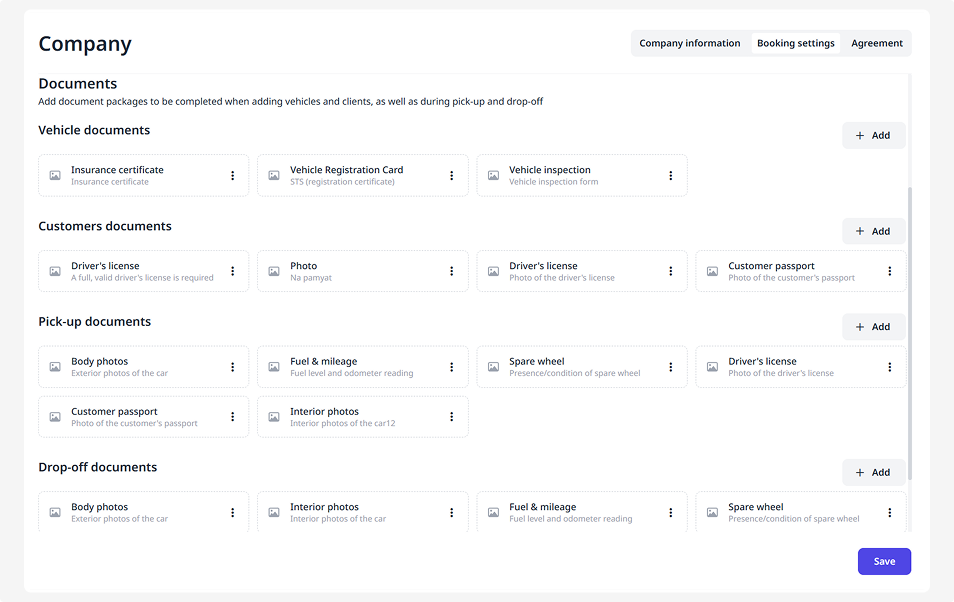This screenshot has height=602, width=954.
Task: Select the Booking settings tab
Action: click(x=796, y=44)
